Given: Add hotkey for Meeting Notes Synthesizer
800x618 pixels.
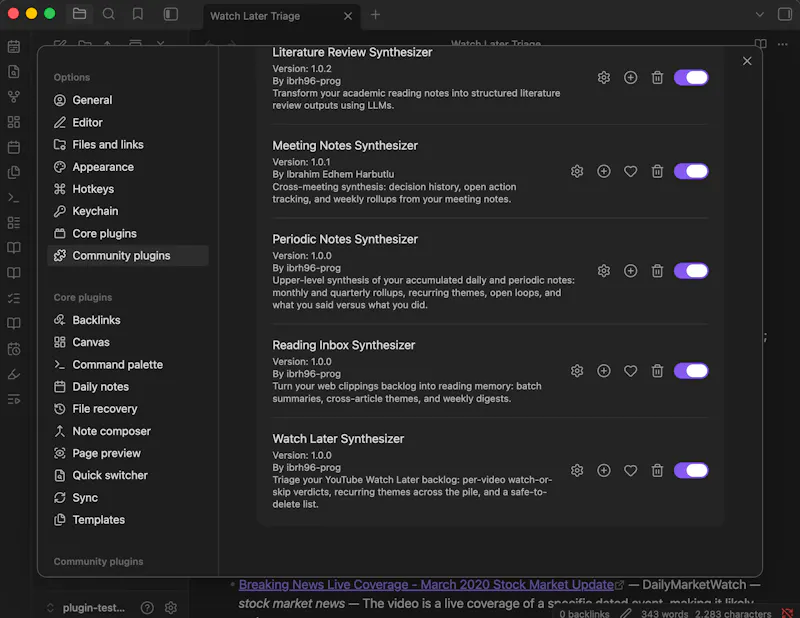Looking at the screenshot, I should [x=604, y=171].
